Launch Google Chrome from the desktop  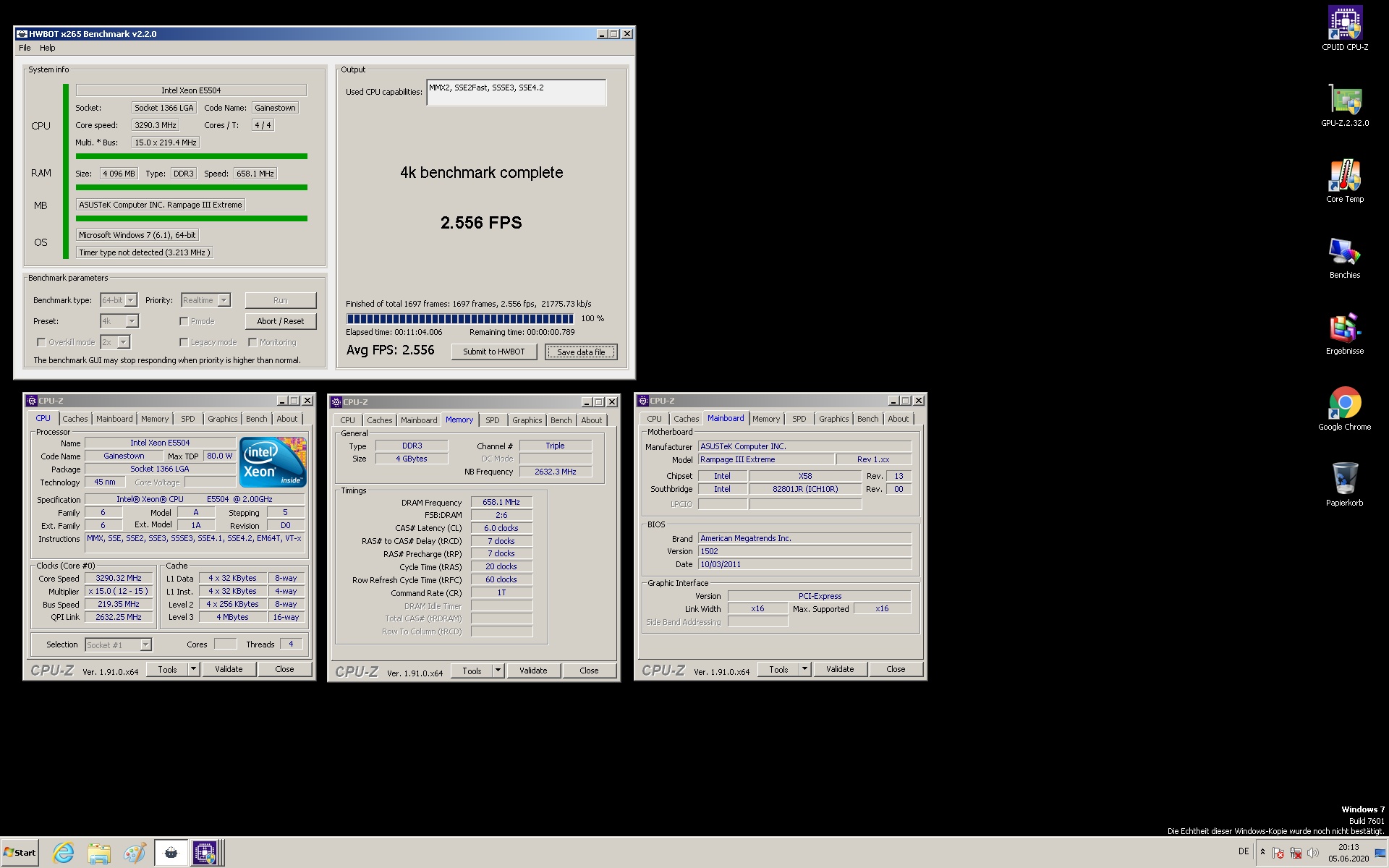pyautogui.click(x=1345, y=409)
